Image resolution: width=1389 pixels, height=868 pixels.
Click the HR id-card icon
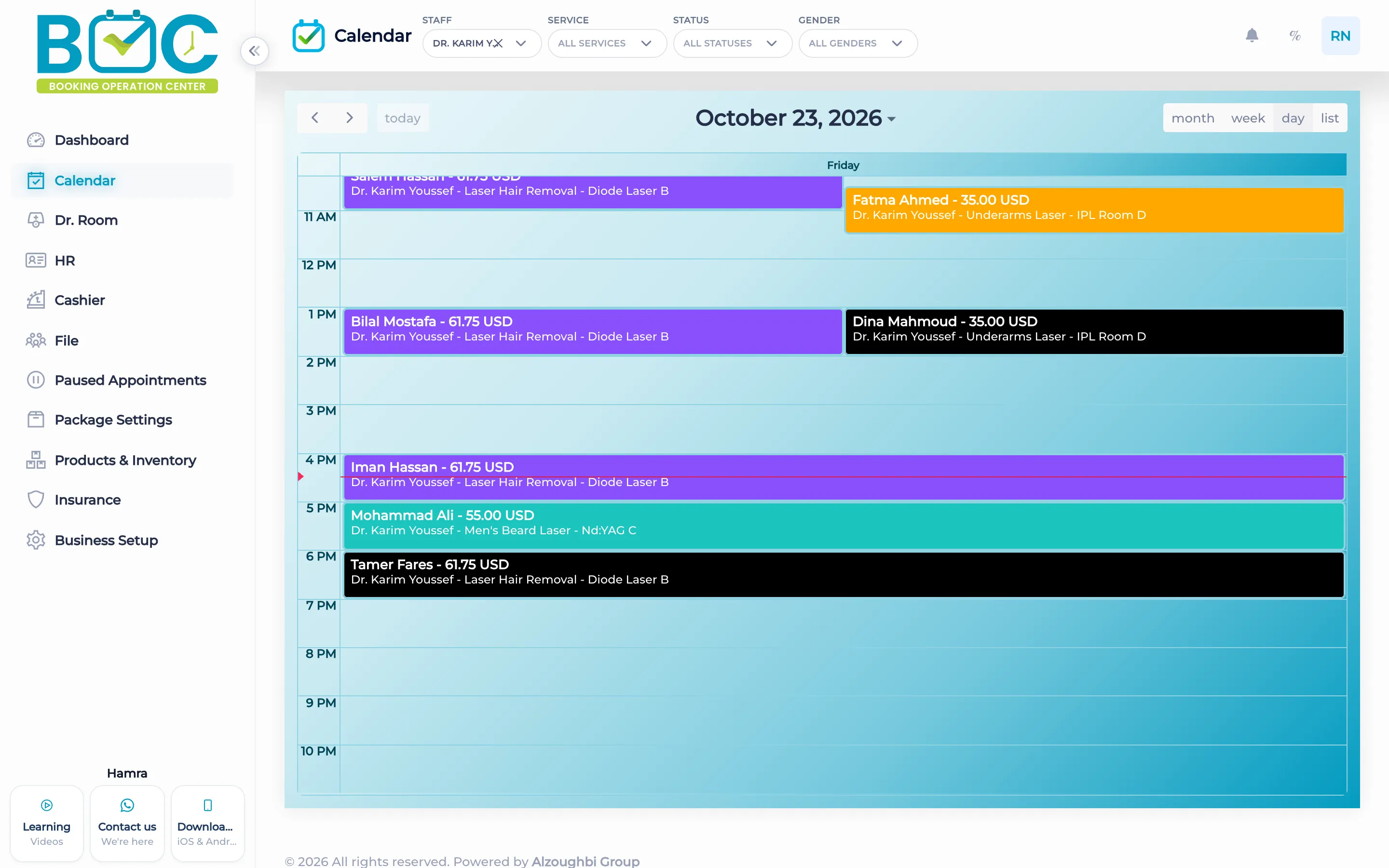(36, 260)
